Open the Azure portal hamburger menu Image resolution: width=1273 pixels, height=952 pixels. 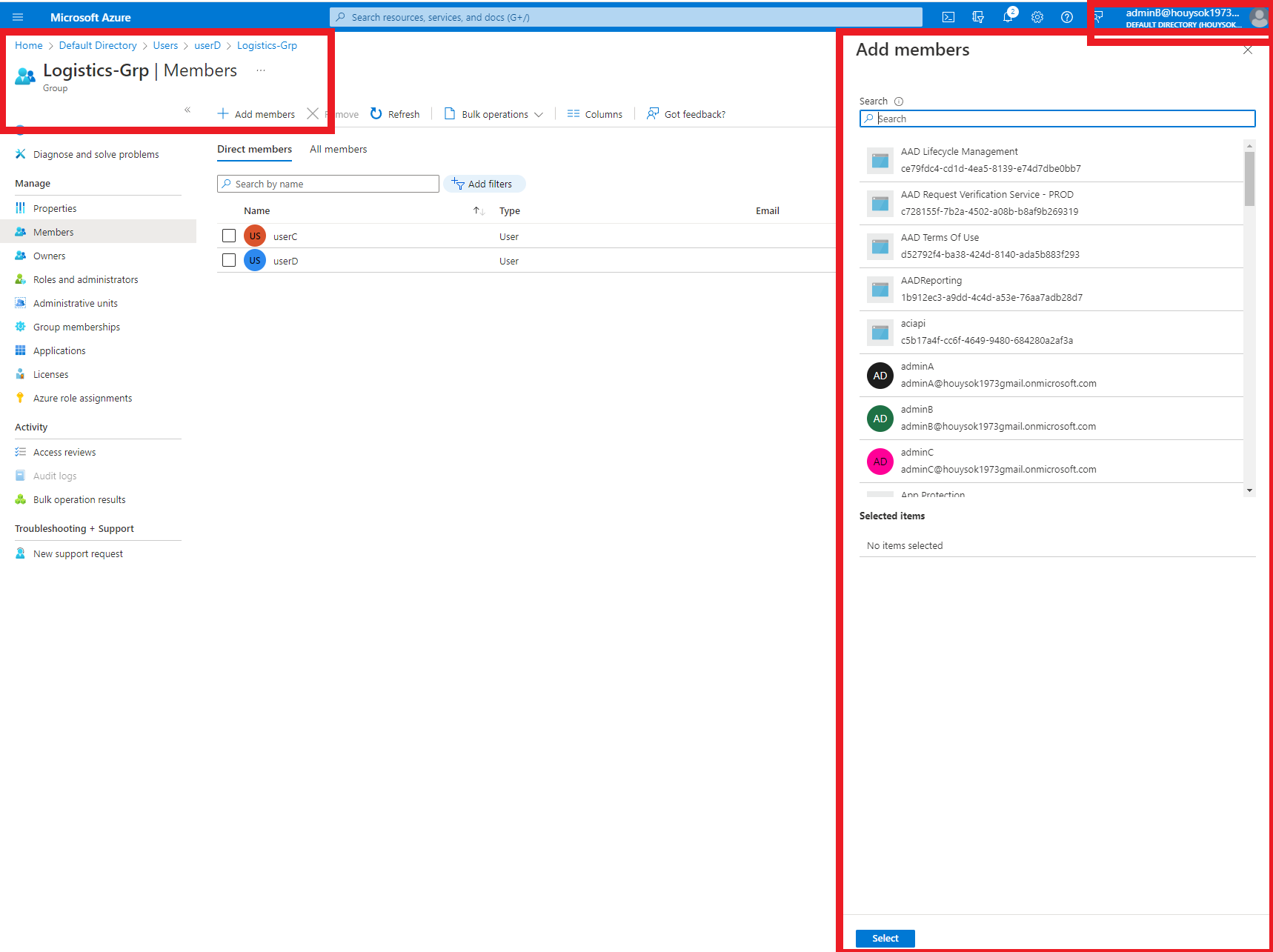(18, 16)
